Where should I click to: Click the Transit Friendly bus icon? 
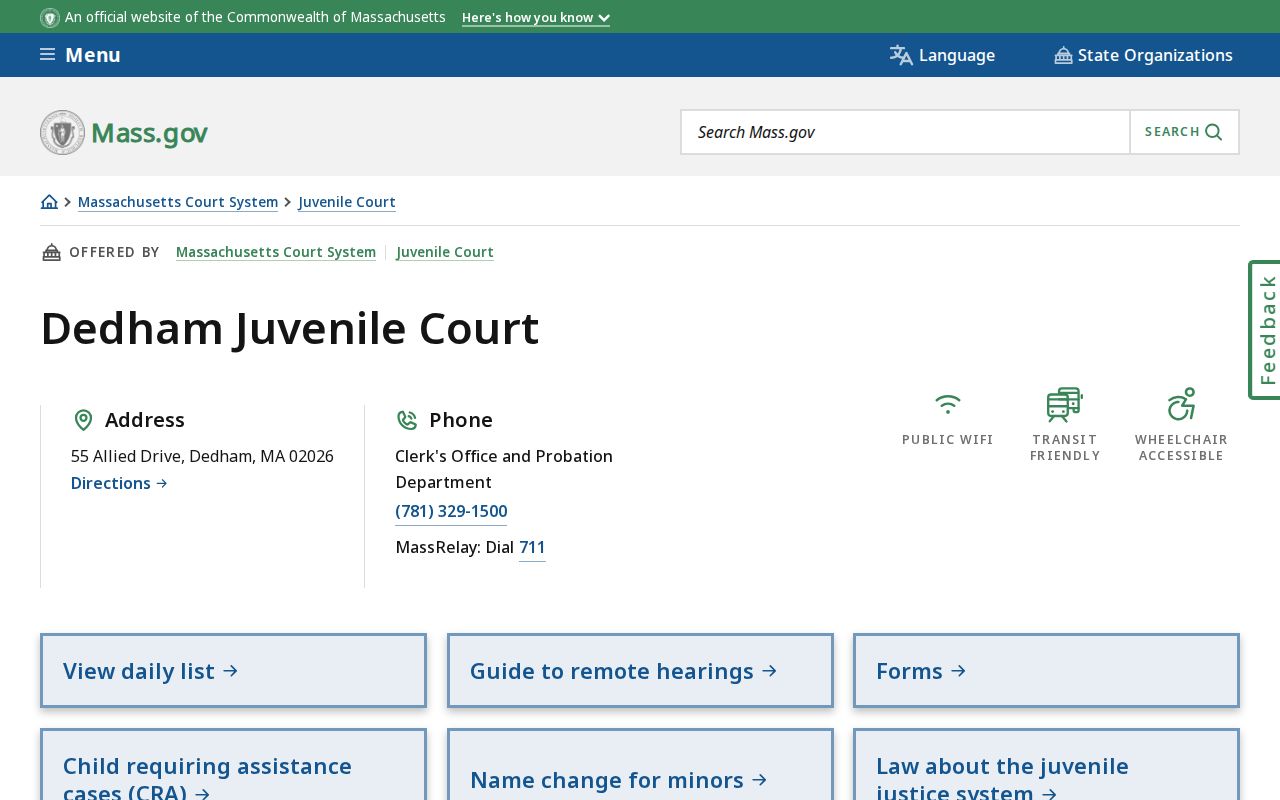[x=1064, y=404]
